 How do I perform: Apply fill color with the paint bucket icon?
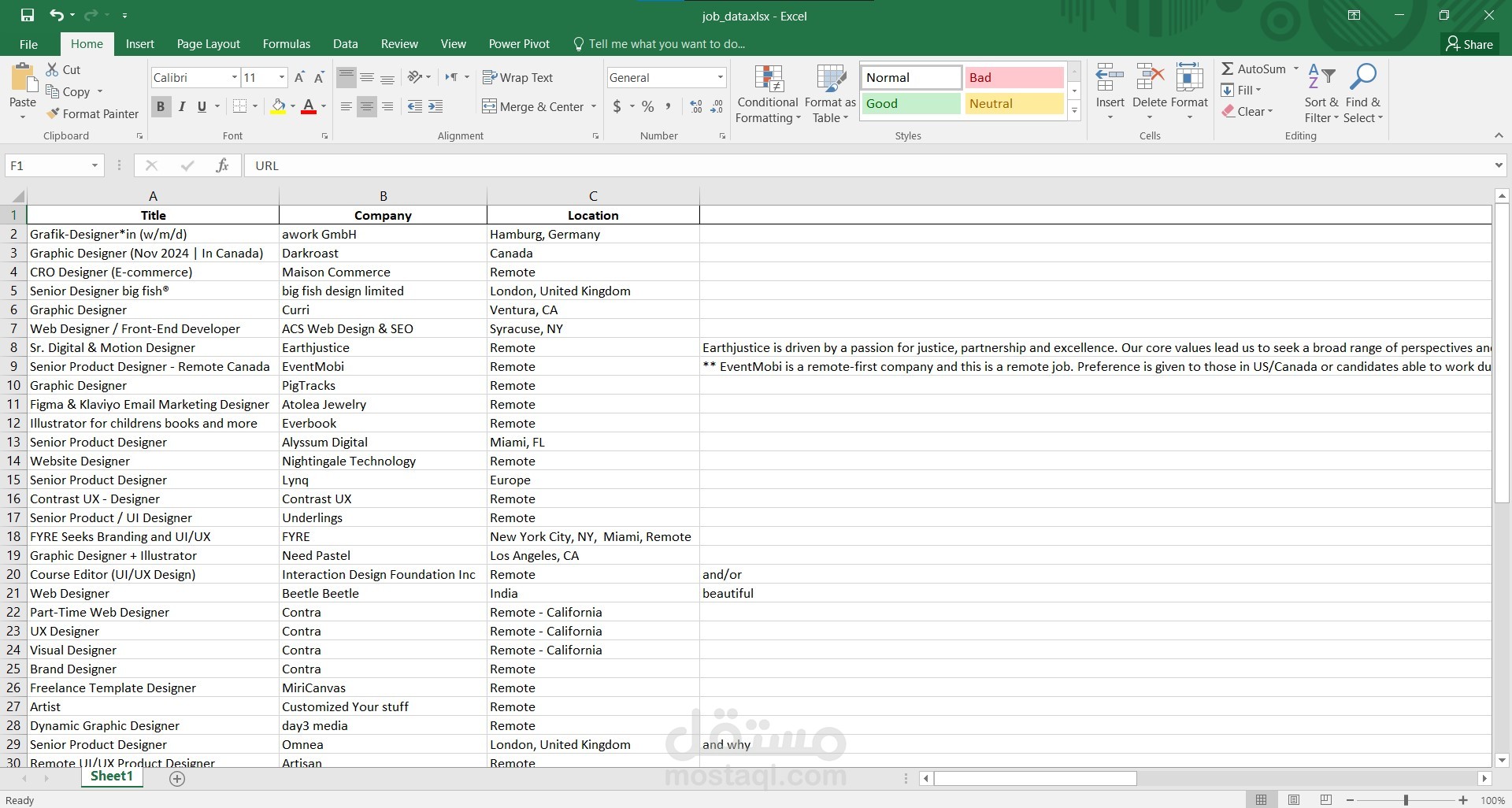click(278, 106)
